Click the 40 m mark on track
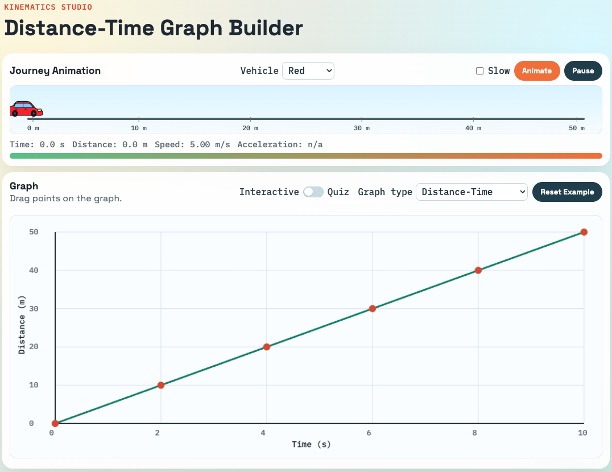Viewport: 612px width, 472px height. pyautogui.click(x=472, y=127)
